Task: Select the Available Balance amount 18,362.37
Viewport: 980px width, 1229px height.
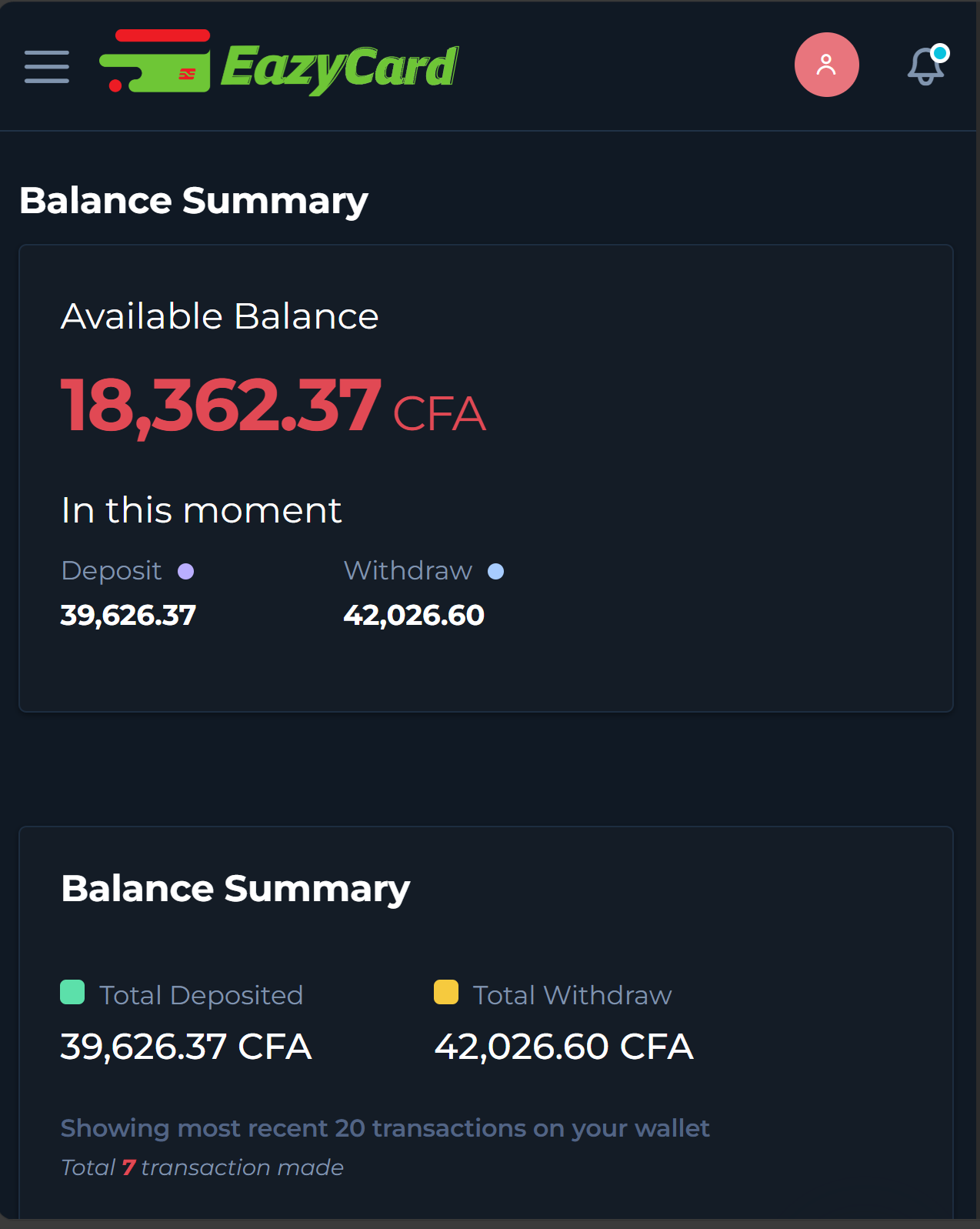Action: coord(221,406)
